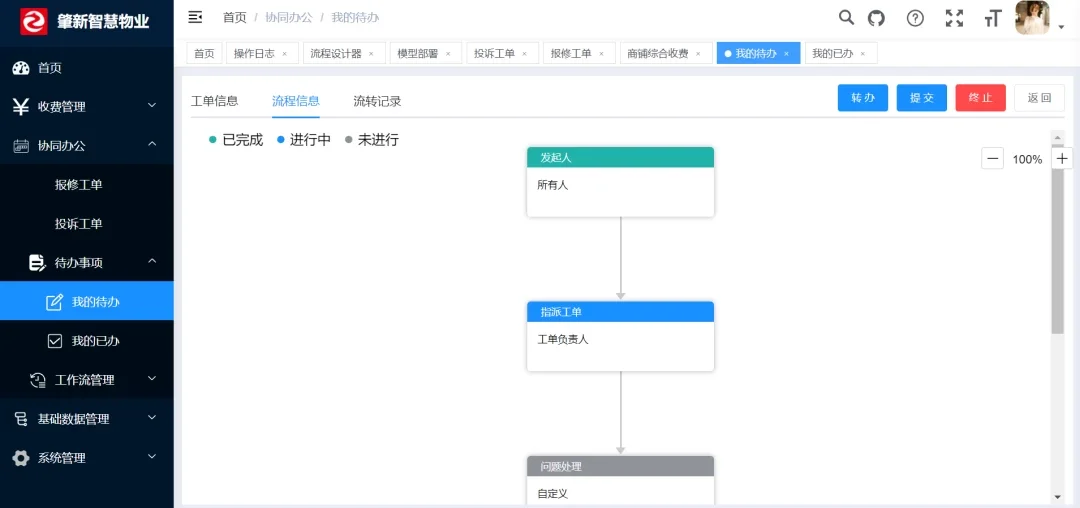
Task: Click the 返回 button
Action: pyautogui.click(x=1039, y=98)
